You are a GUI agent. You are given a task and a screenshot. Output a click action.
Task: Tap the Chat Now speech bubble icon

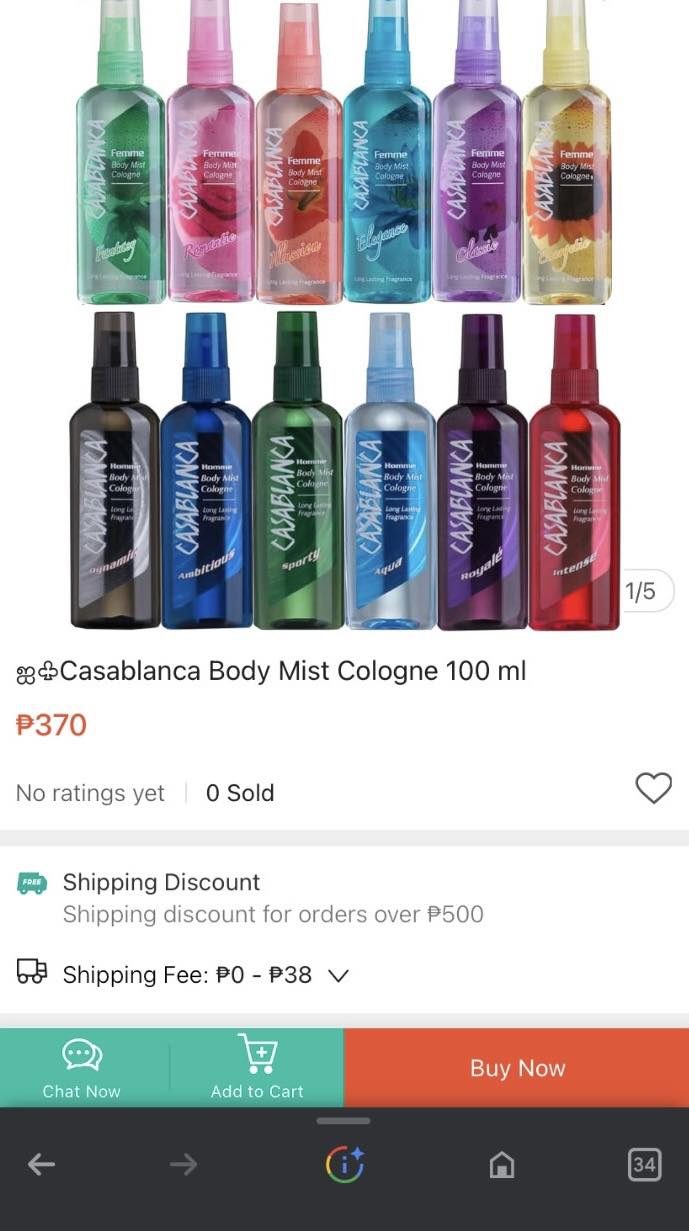(82, 1054)
